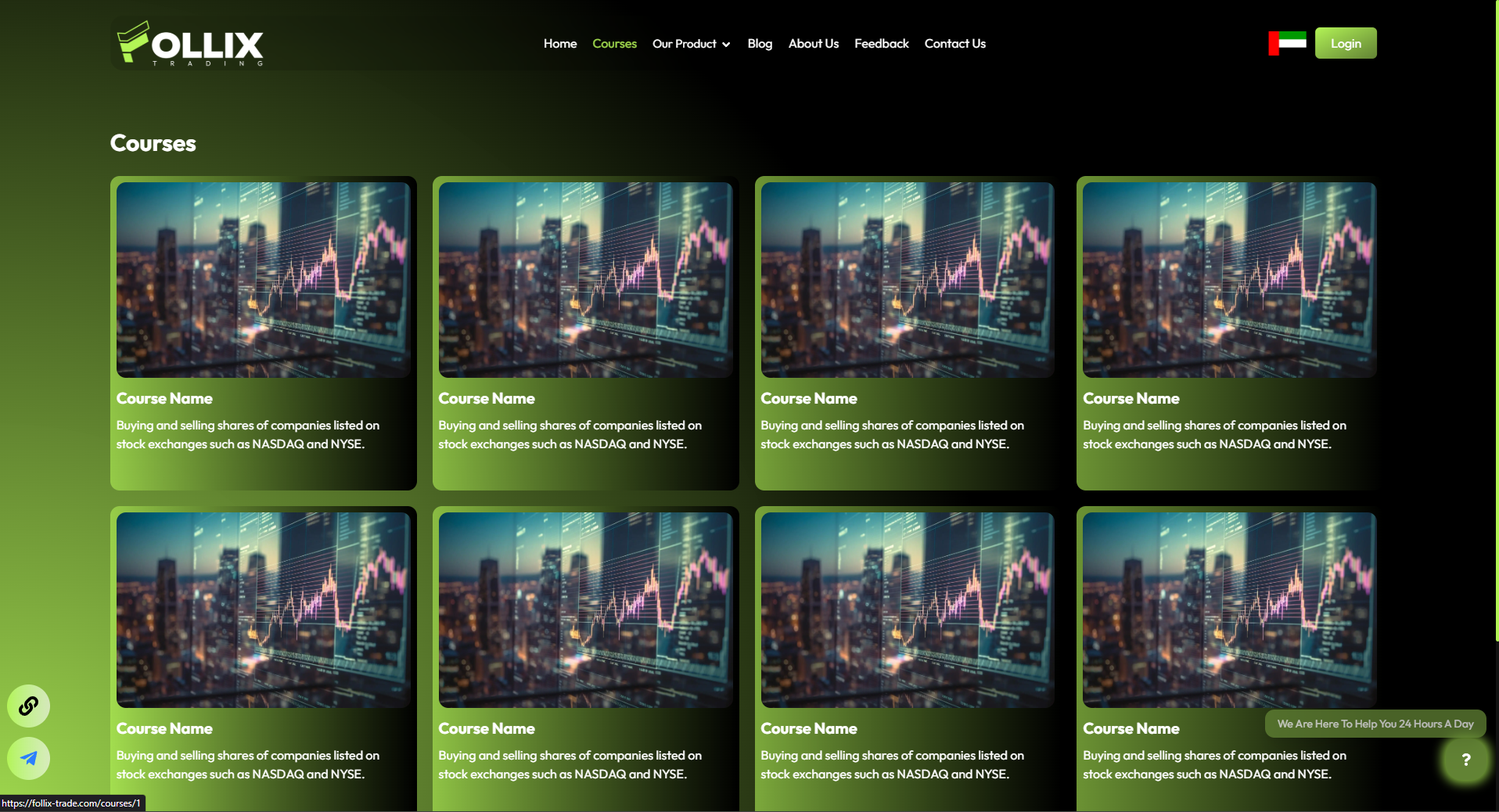Open the Telegram paper plane icon
The image size is (1499, 812).
(29, 758)
